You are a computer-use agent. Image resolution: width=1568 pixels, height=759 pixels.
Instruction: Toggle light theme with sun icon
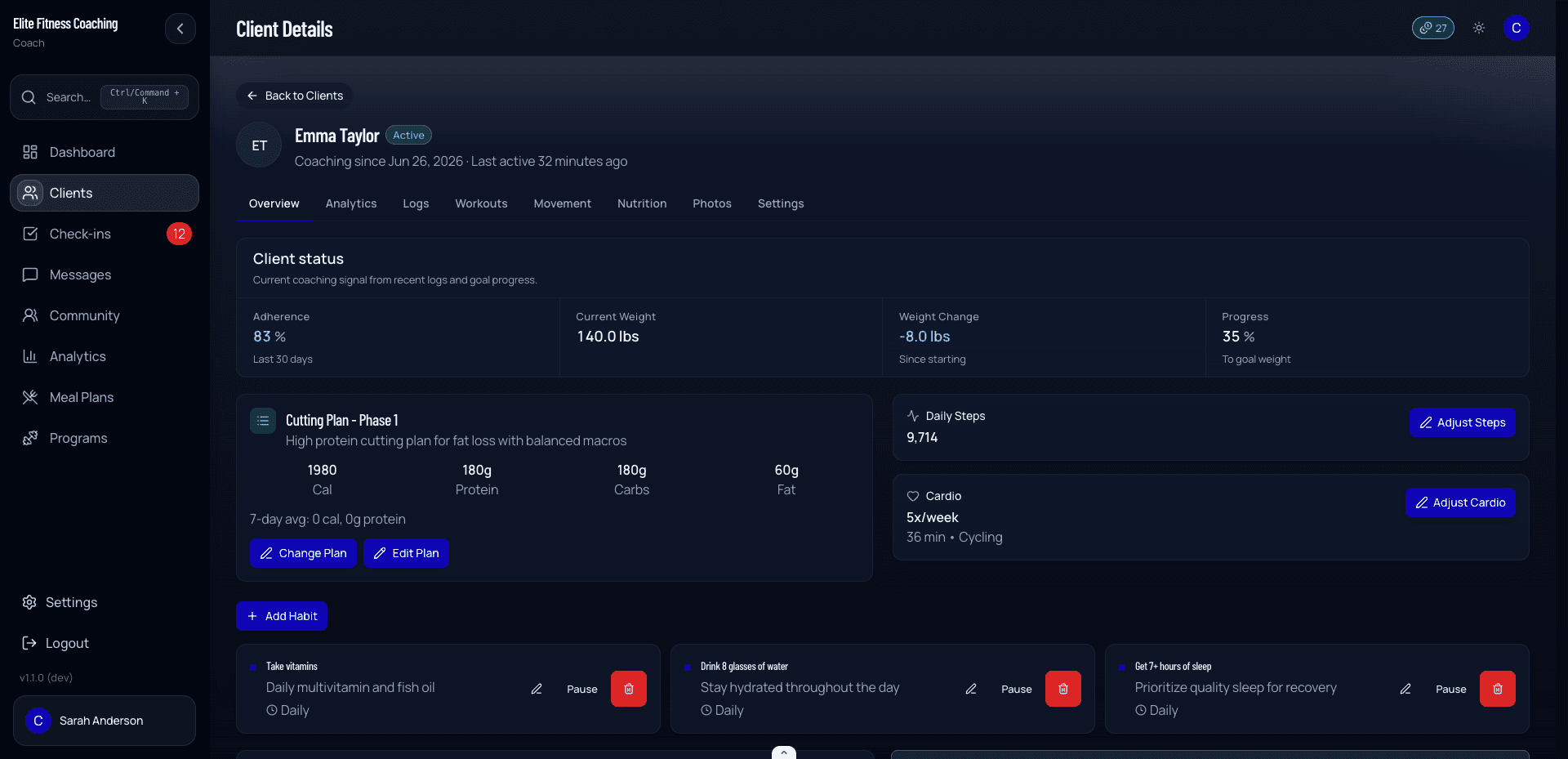click(x=1479, y=28)
